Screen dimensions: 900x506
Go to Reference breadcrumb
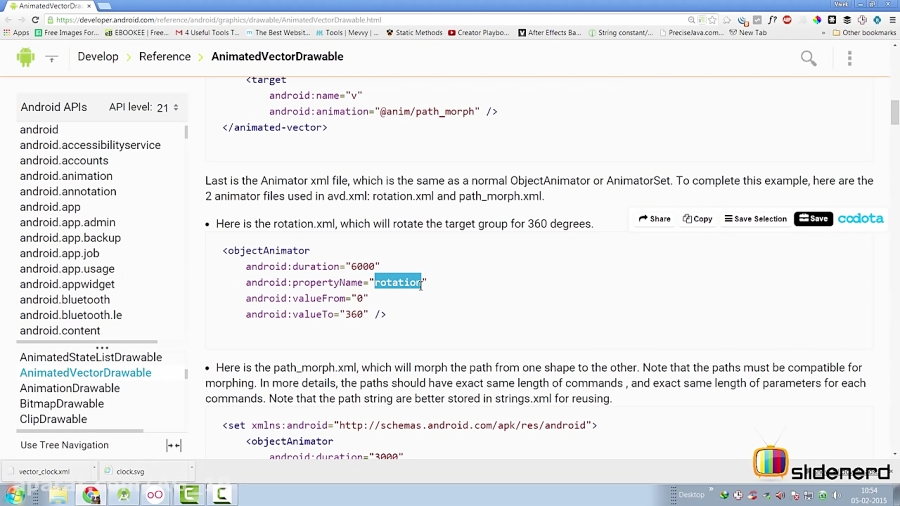165,57
